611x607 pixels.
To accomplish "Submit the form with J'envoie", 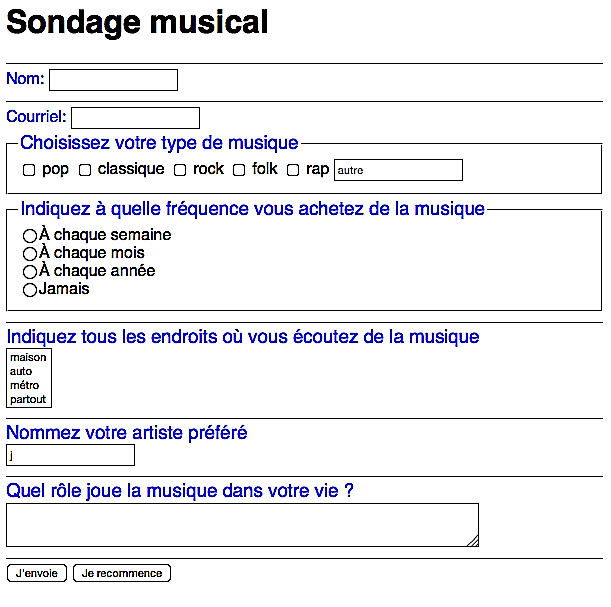I will point(37,573).
